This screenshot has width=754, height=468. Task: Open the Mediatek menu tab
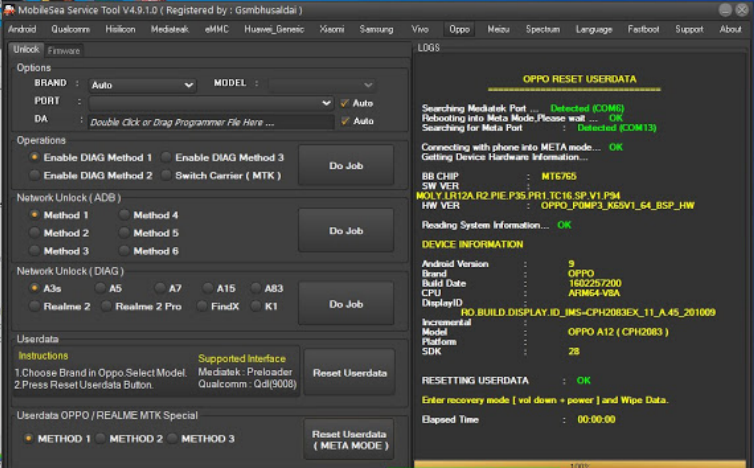[x=170, y=29]
